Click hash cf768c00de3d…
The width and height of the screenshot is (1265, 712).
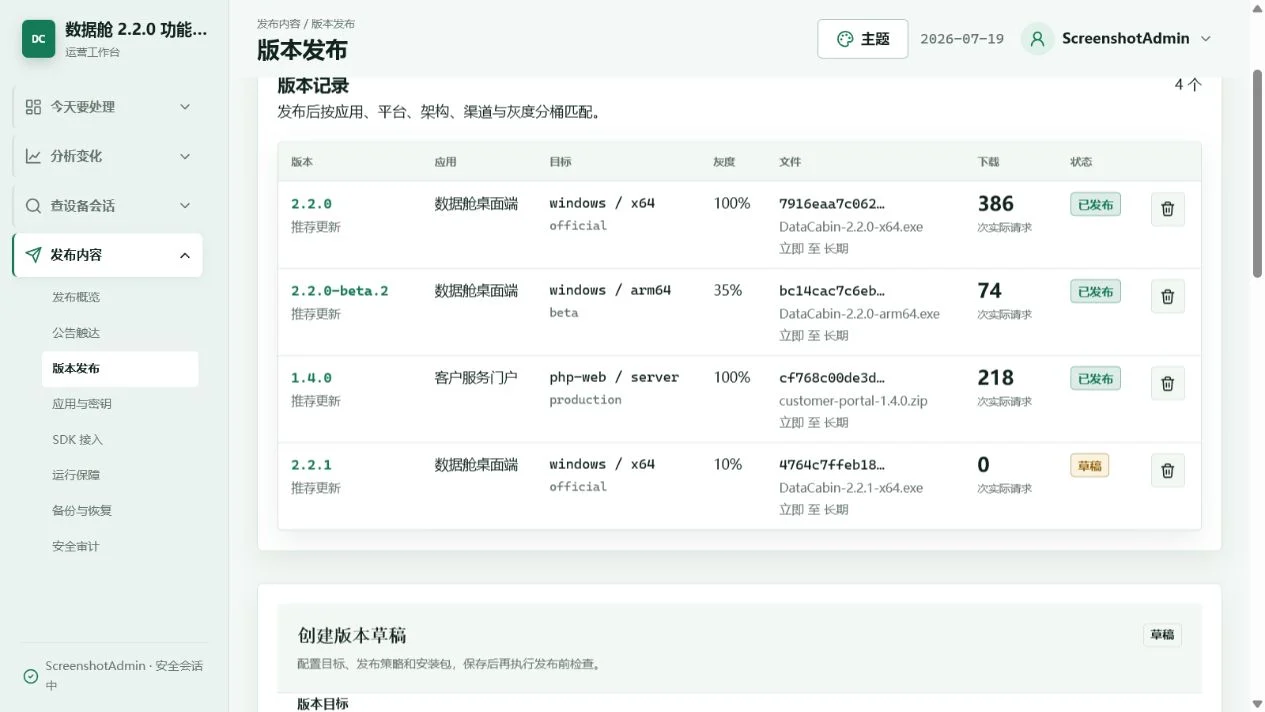click(832, 378)
